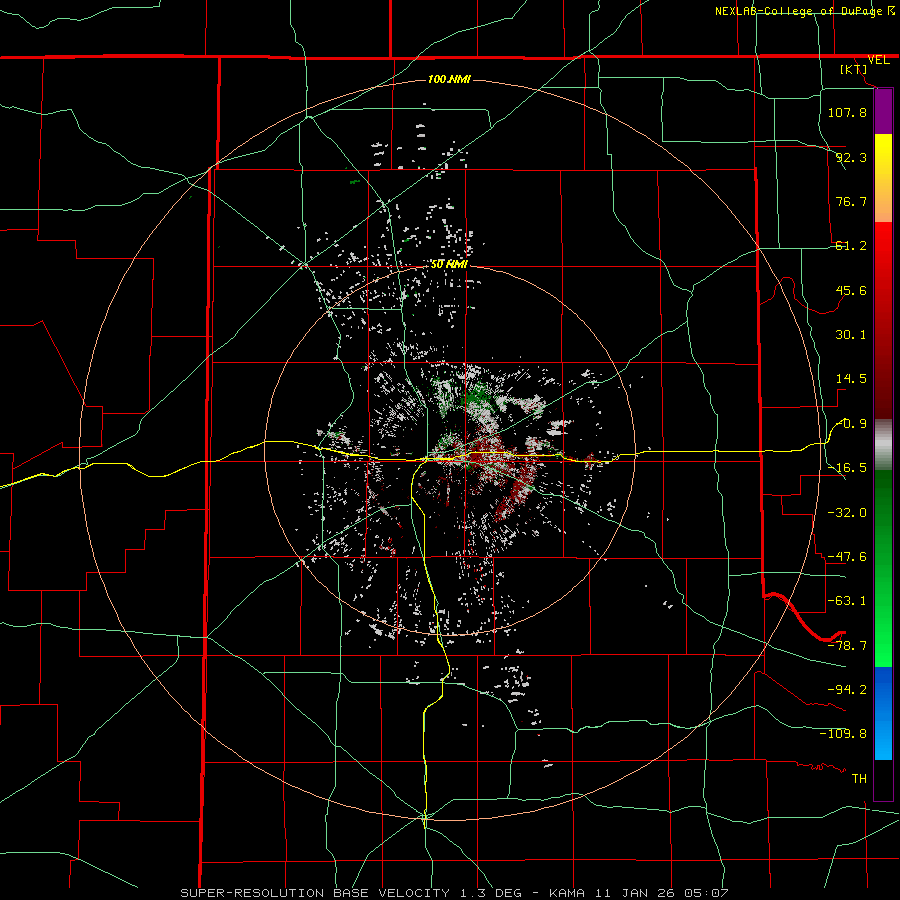Click the 50 NMI range ring label
The width and height of the screenshot is (900, 900).
[449, 264]
